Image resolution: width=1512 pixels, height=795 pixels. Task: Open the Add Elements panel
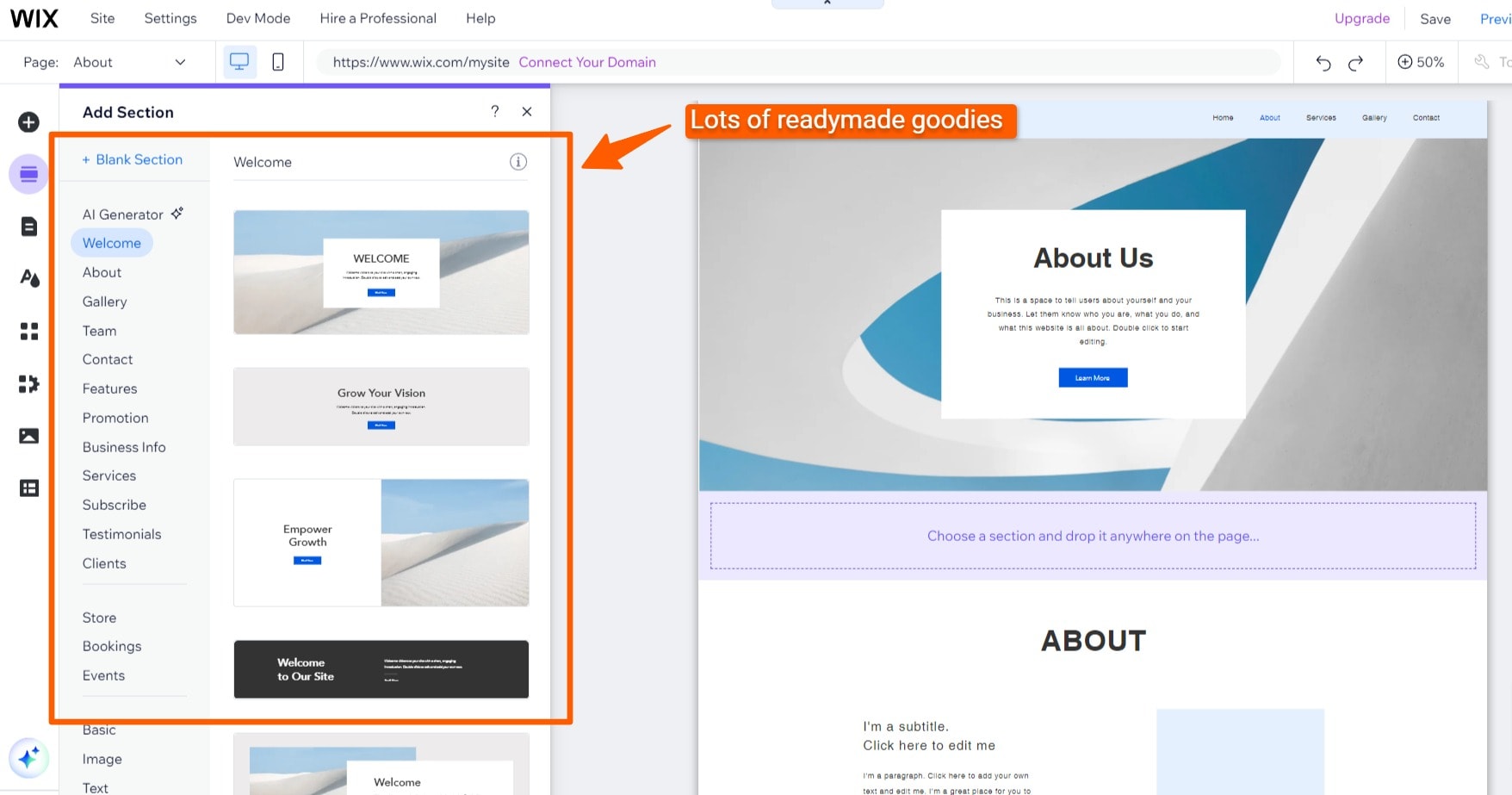28,121
